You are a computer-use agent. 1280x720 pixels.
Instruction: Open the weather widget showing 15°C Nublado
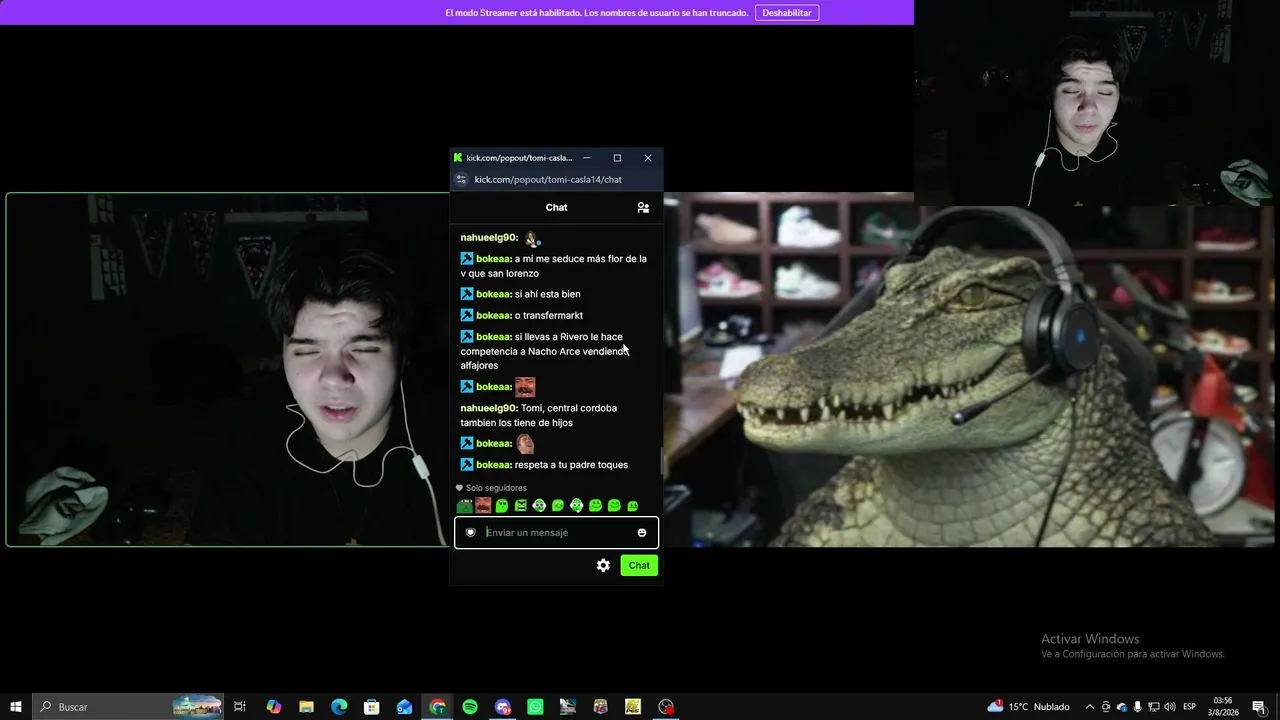click(x=1029, y=707)
